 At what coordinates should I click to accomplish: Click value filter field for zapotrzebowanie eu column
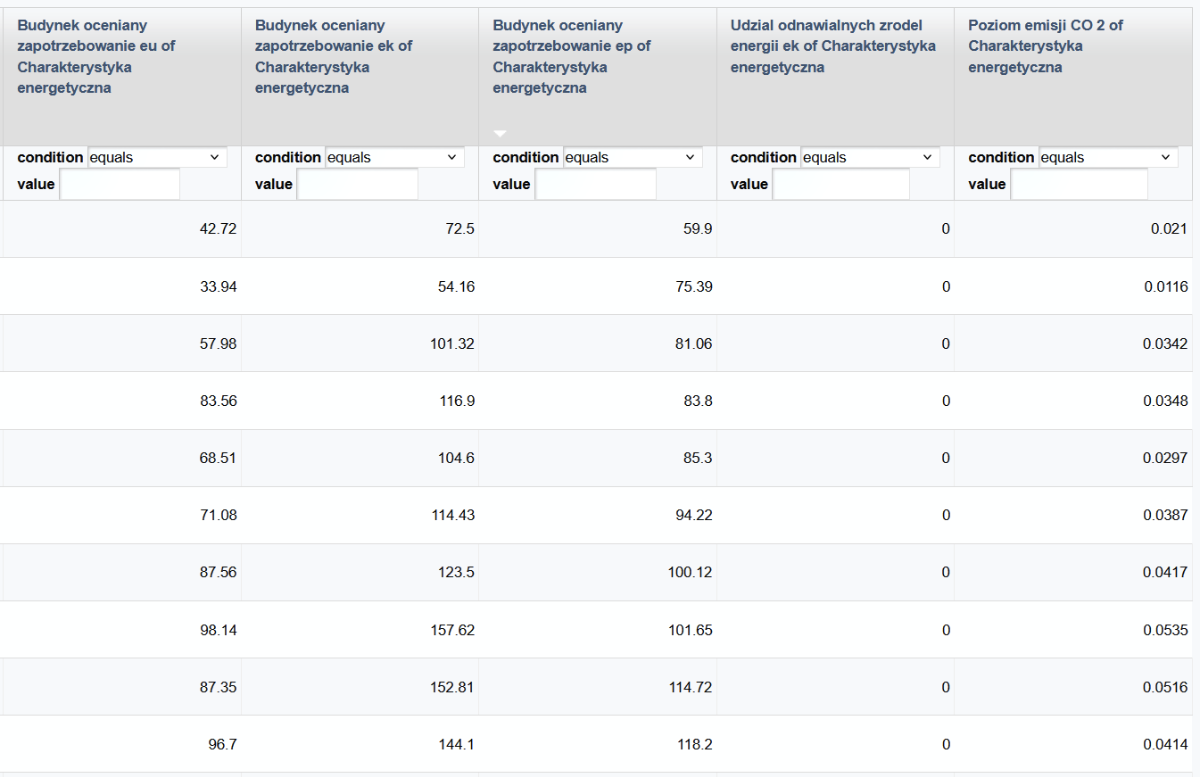point(120,184)
